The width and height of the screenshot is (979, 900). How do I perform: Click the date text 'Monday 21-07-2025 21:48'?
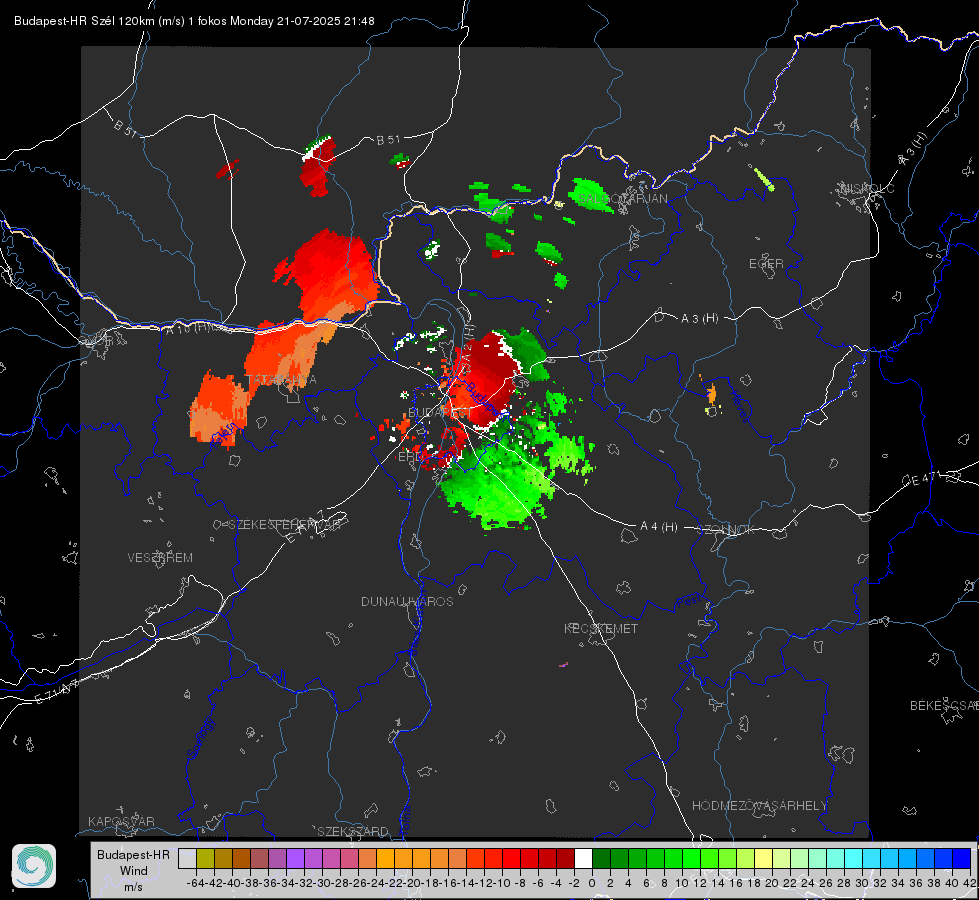302,21
